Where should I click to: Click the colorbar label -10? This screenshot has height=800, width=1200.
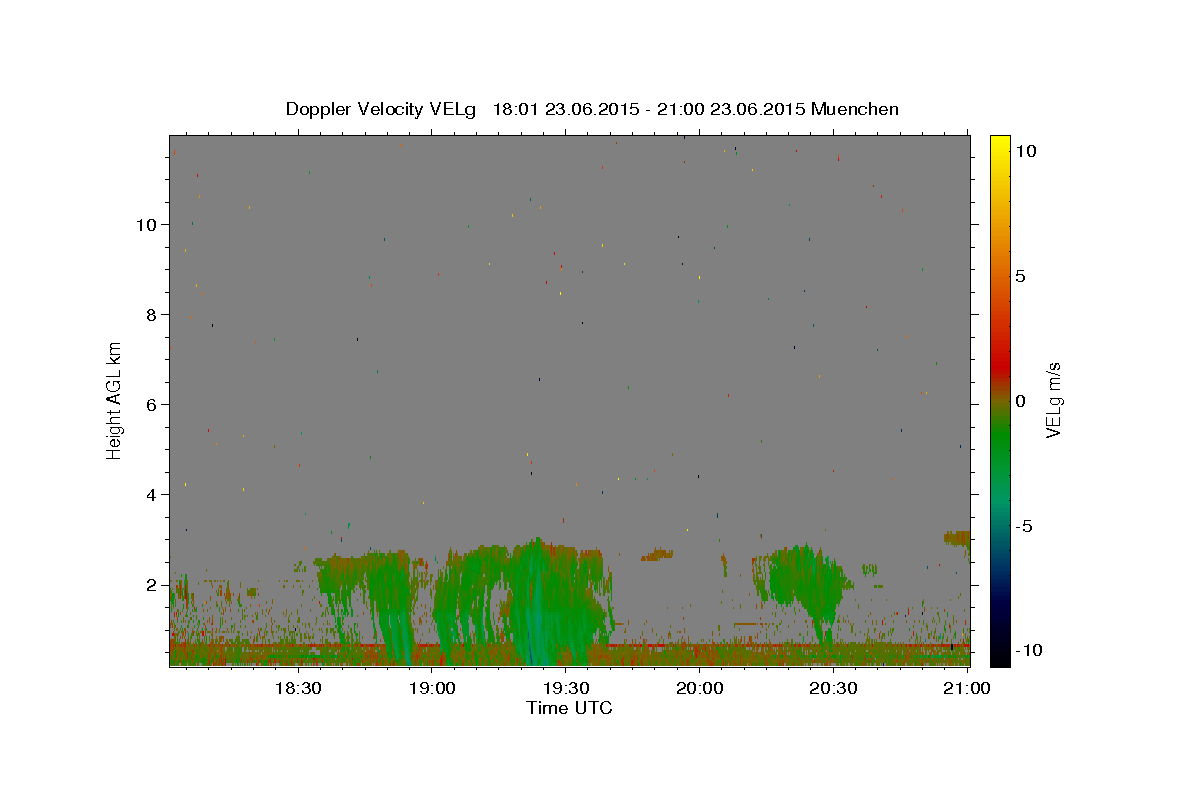tap(1029, 650)
